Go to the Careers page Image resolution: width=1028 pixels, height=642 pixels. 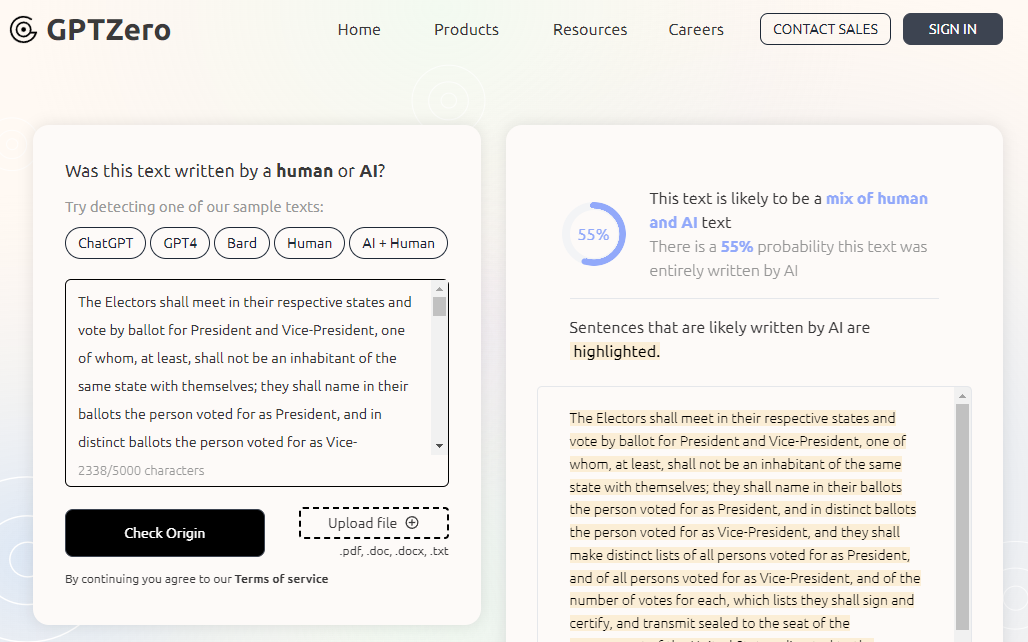coord(696,30)
